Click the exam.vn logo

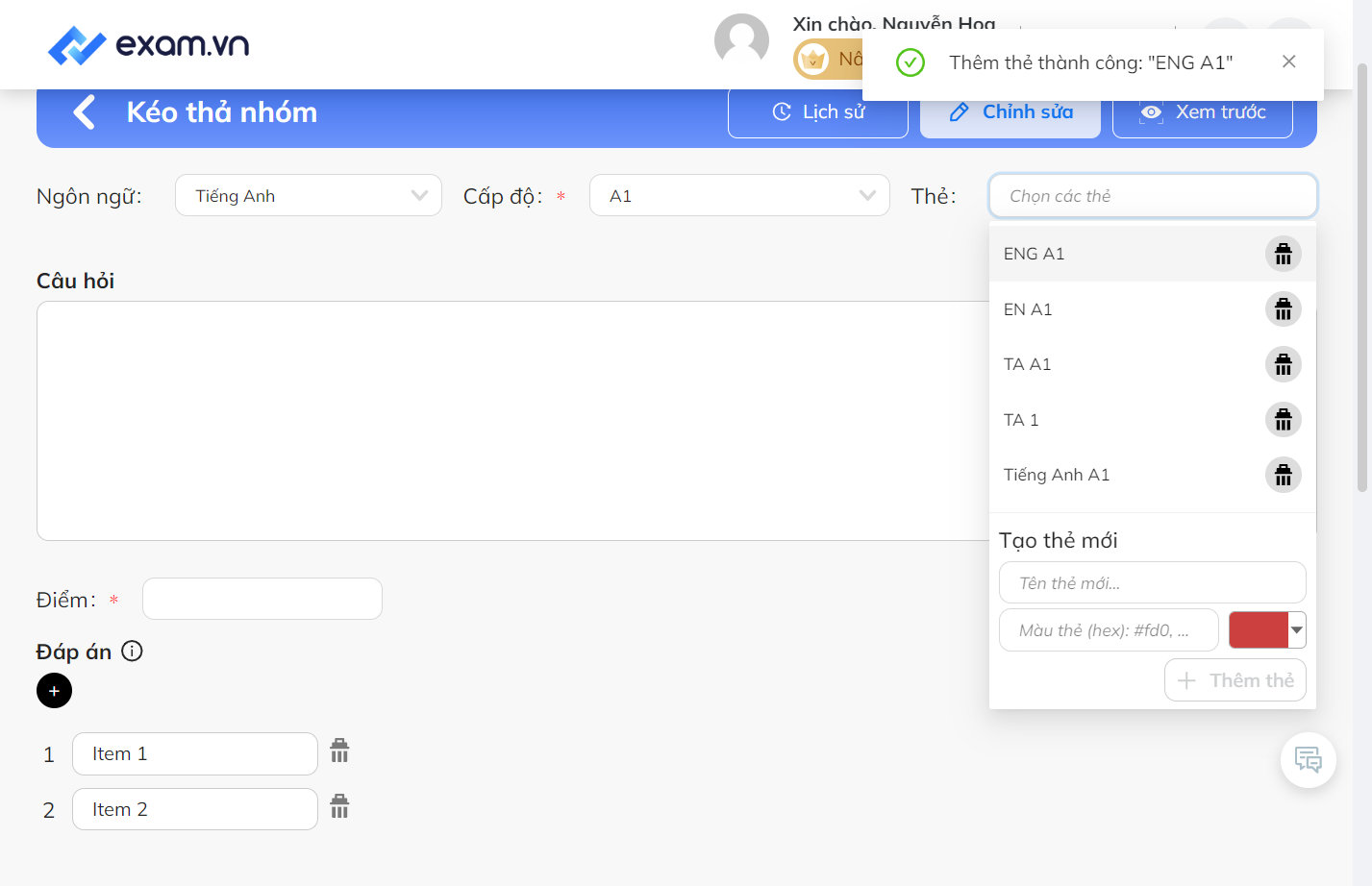point(149,45)
